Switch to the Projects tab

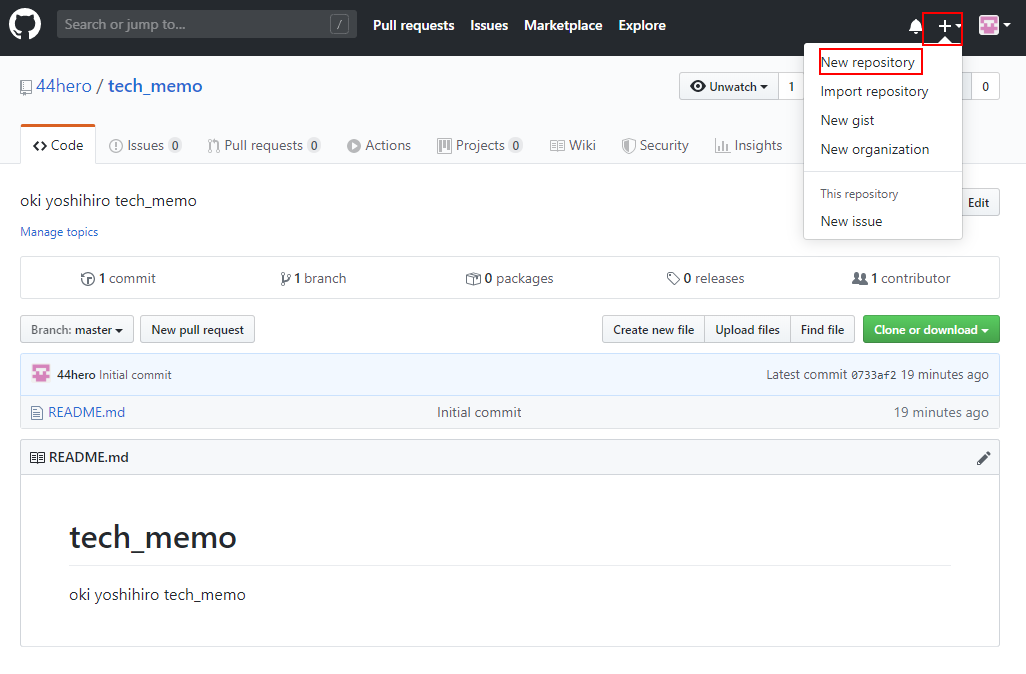coord(480,145)
